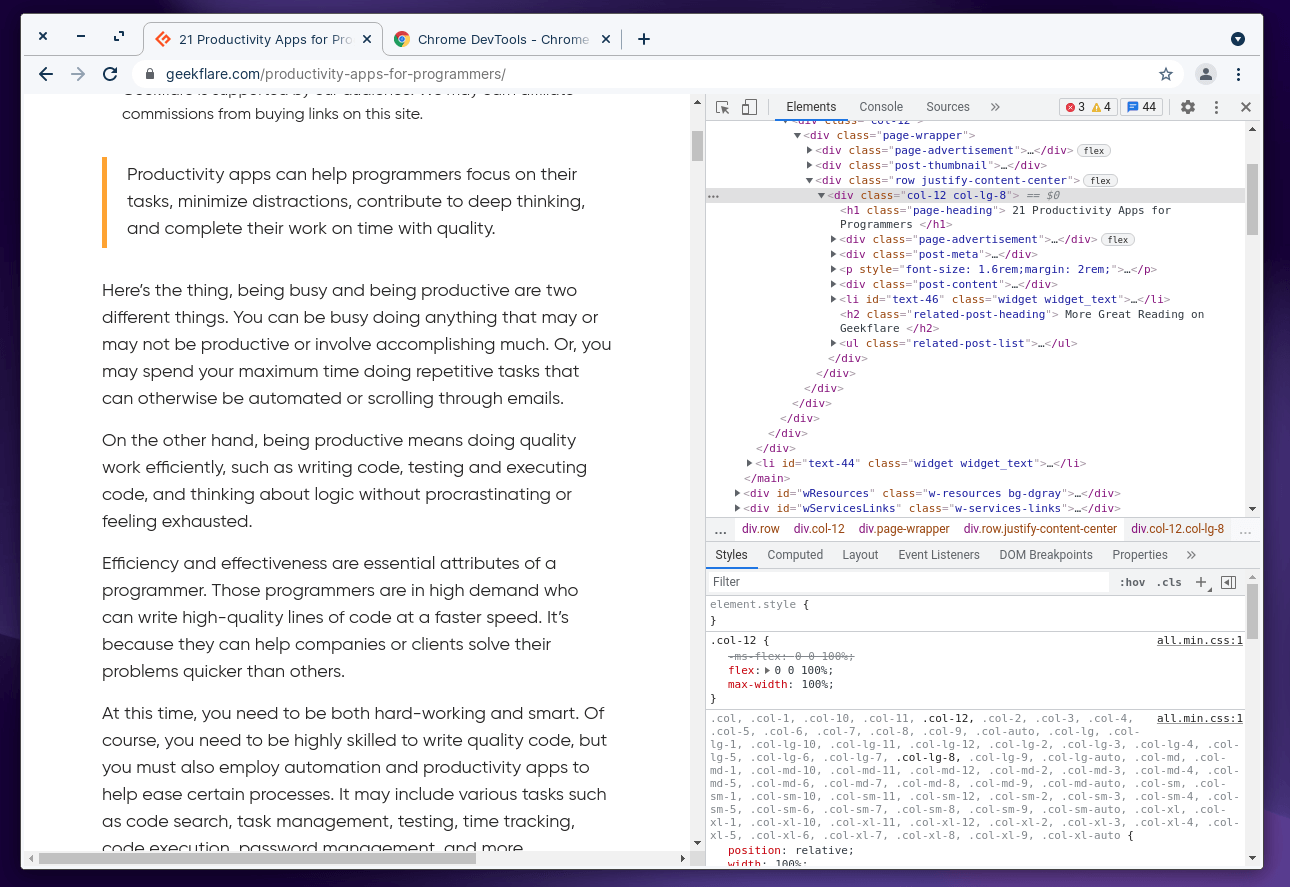Select the h2 related-post-heading row

(x=975, y=321)
